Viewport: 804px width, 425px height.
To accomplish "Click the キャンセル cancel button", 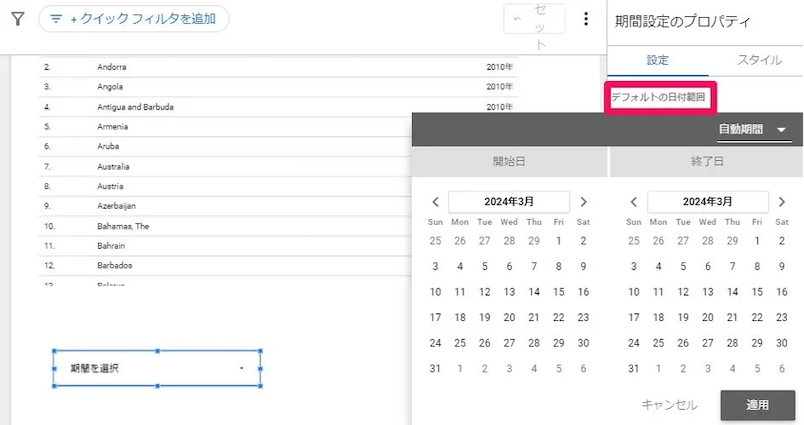I will [669, 405].
